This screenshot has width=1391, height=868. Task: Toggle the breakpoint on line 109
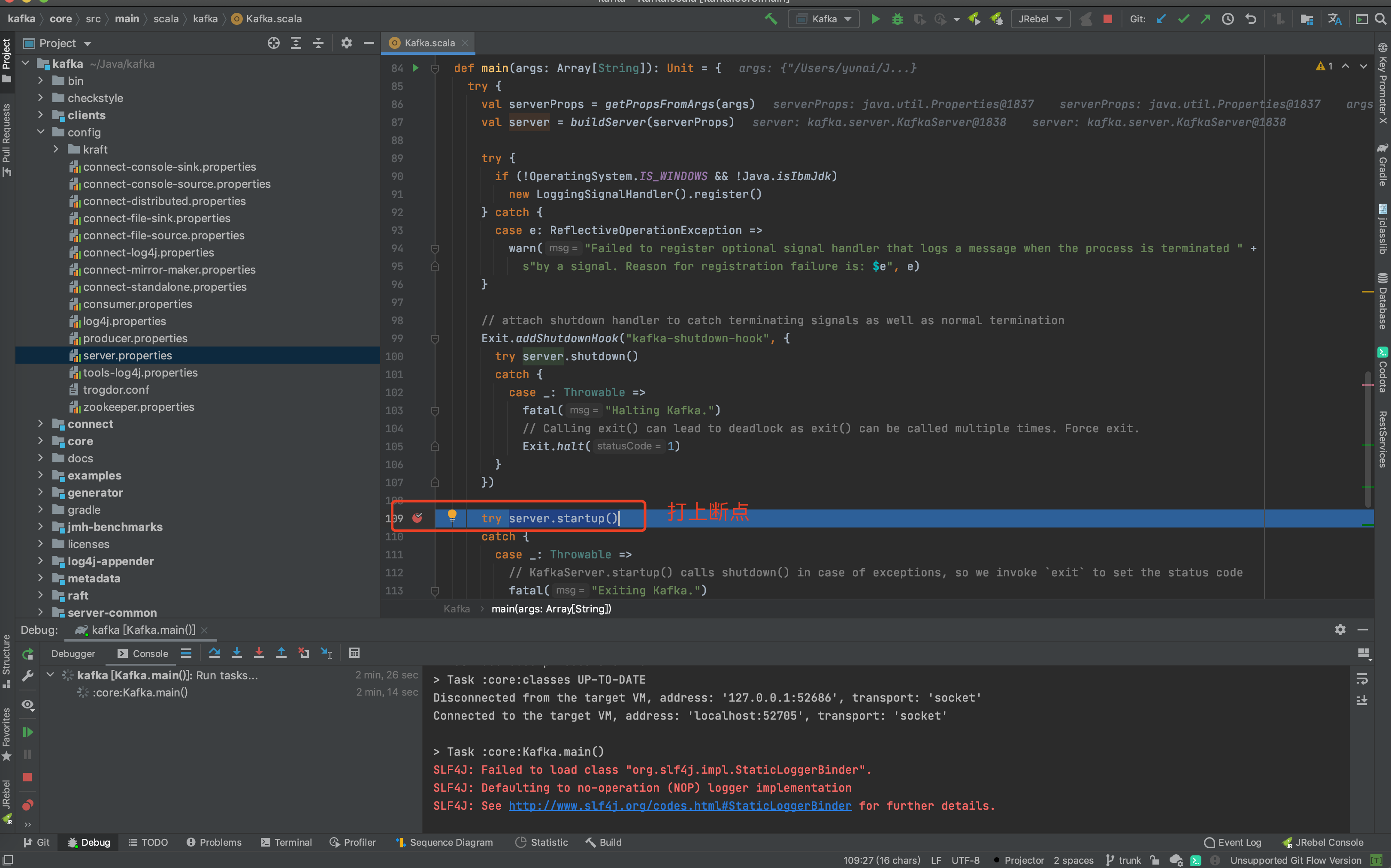pyautogui.click(x=417, y=518)
